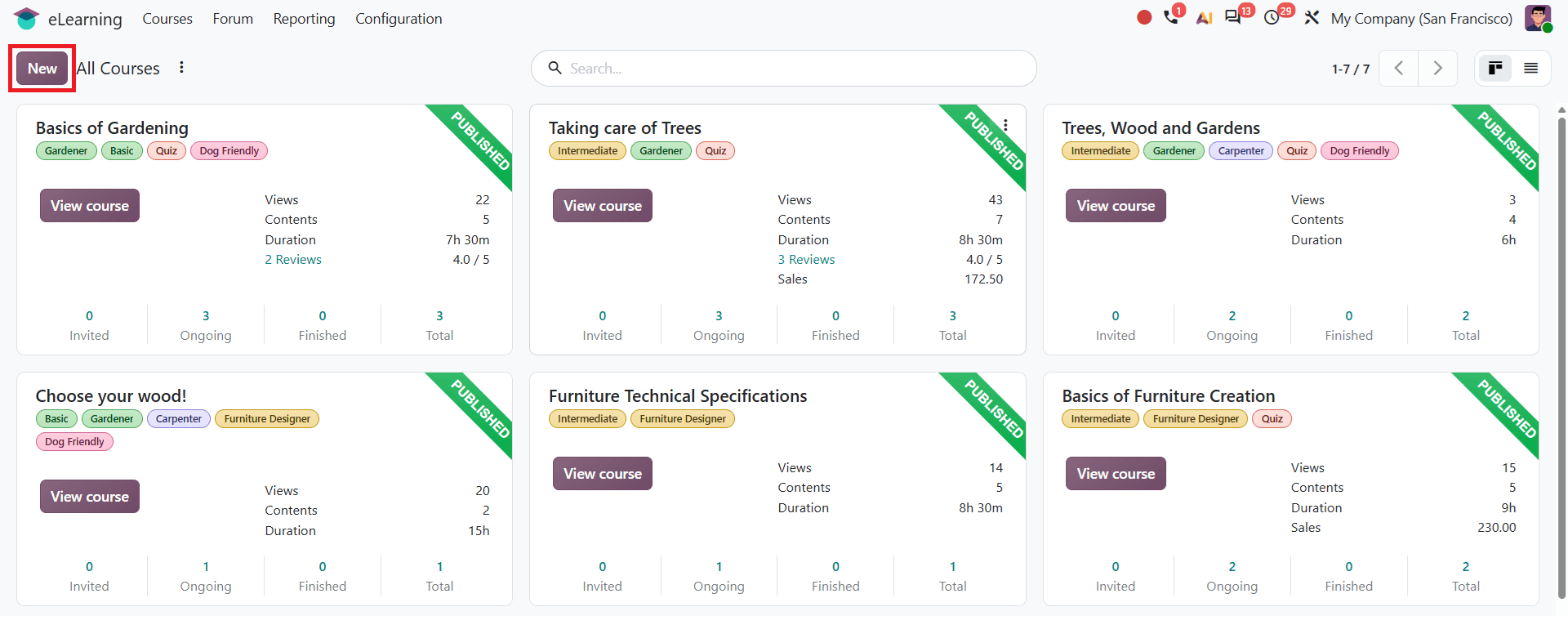
Task: Click Quiz tag on Basics of Furniture Creation
Action: [1272, 418]
